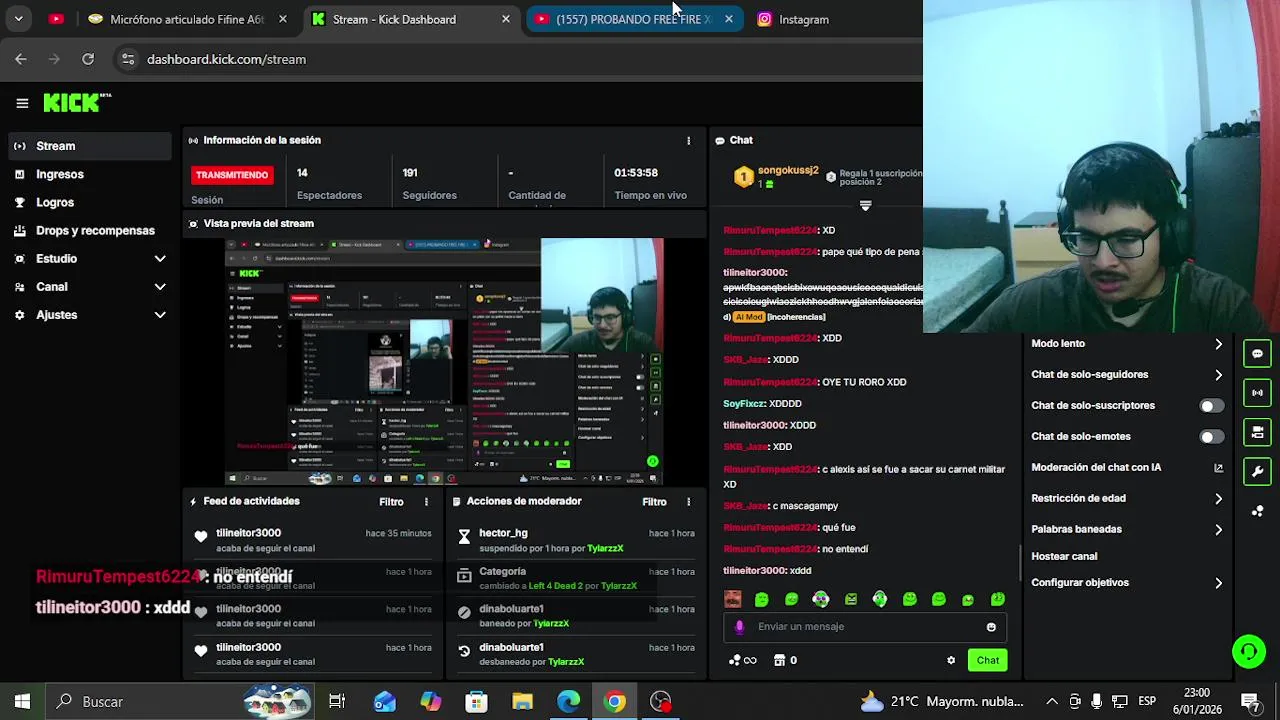Click the broadcast signal icon on right rail
The width and height of the screenshot is (1280, 720).
(x=1257, y=392)
